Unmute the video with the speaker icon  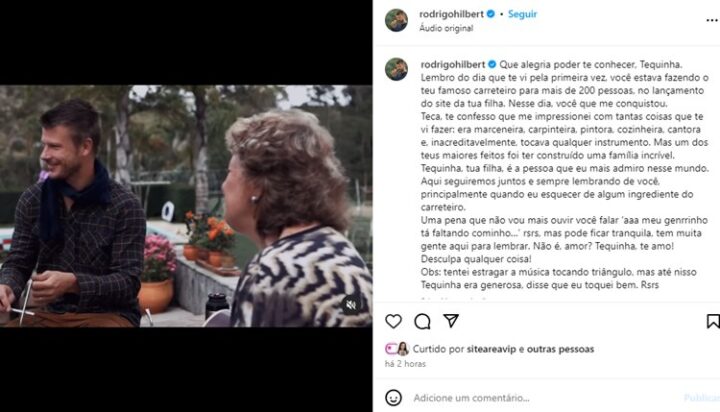[x=351, y=305]
